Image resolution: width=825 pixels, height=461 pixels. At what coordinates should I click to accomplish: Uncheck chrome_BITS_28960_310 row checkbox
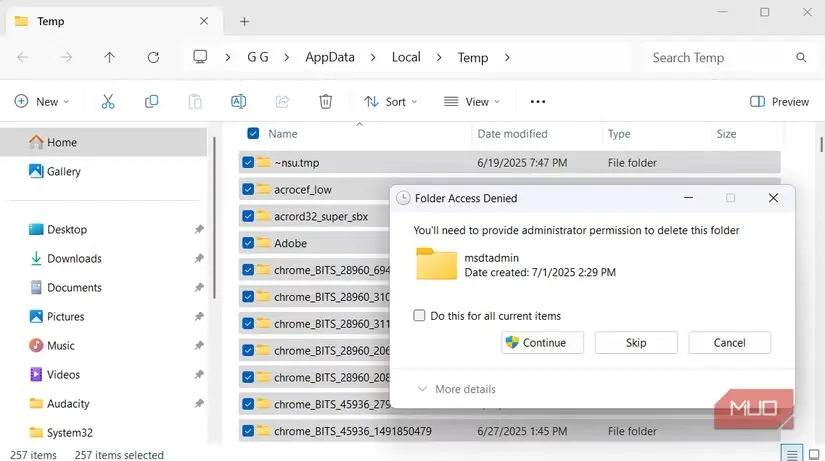point(248,297)
